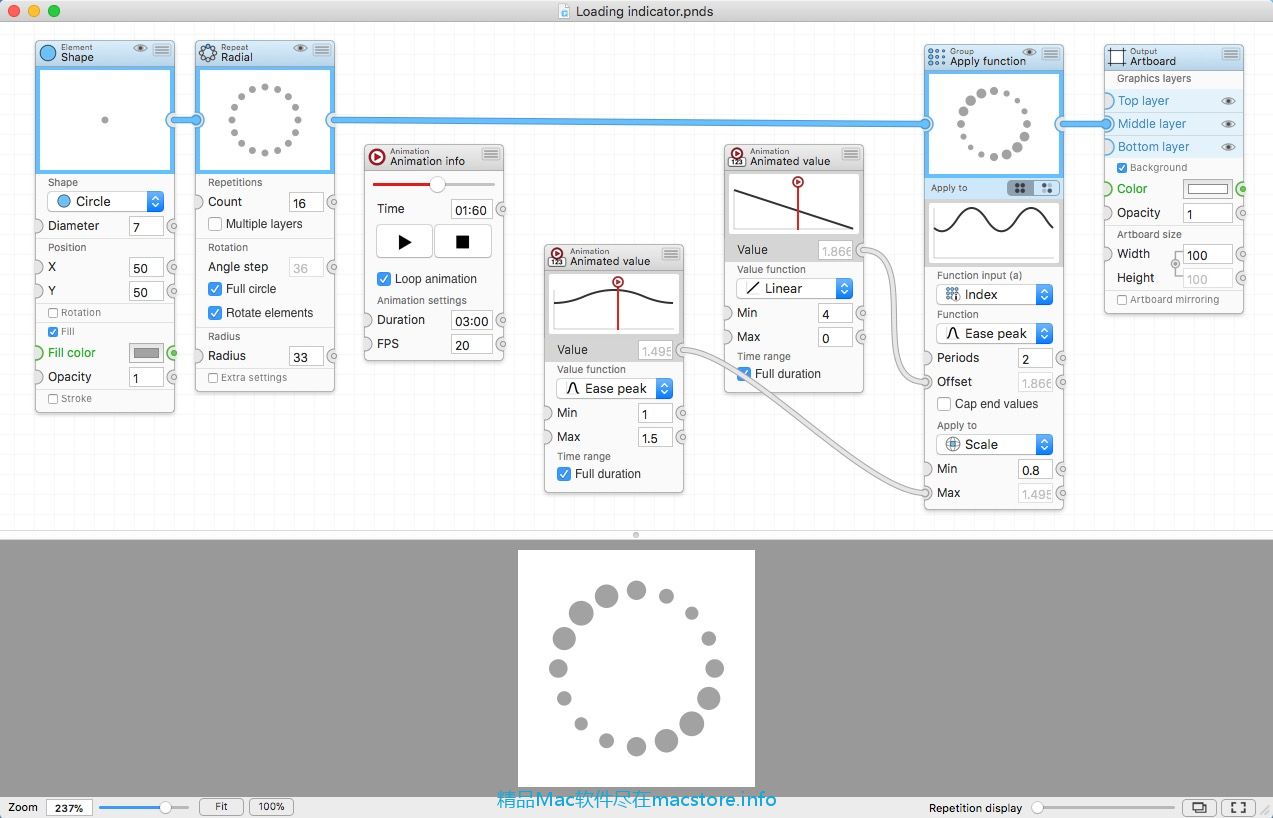Click the Duration input field
1273x818 pixels.
472,321
